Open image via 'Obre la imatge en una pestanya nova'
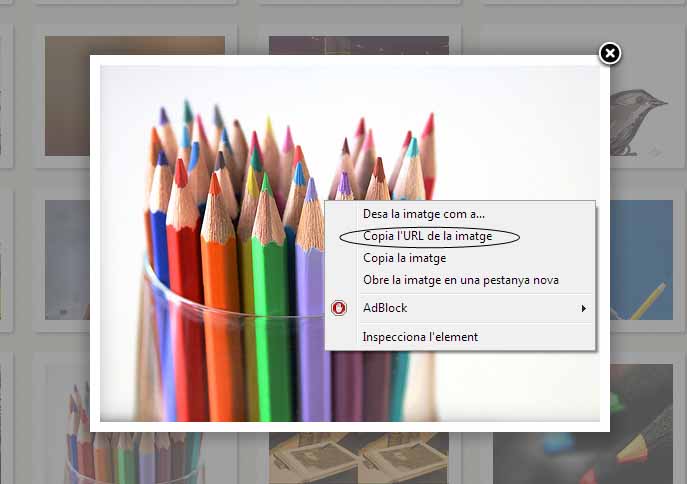Image resolution: width=687 pixels, height=484 pixels. (460, 280)
